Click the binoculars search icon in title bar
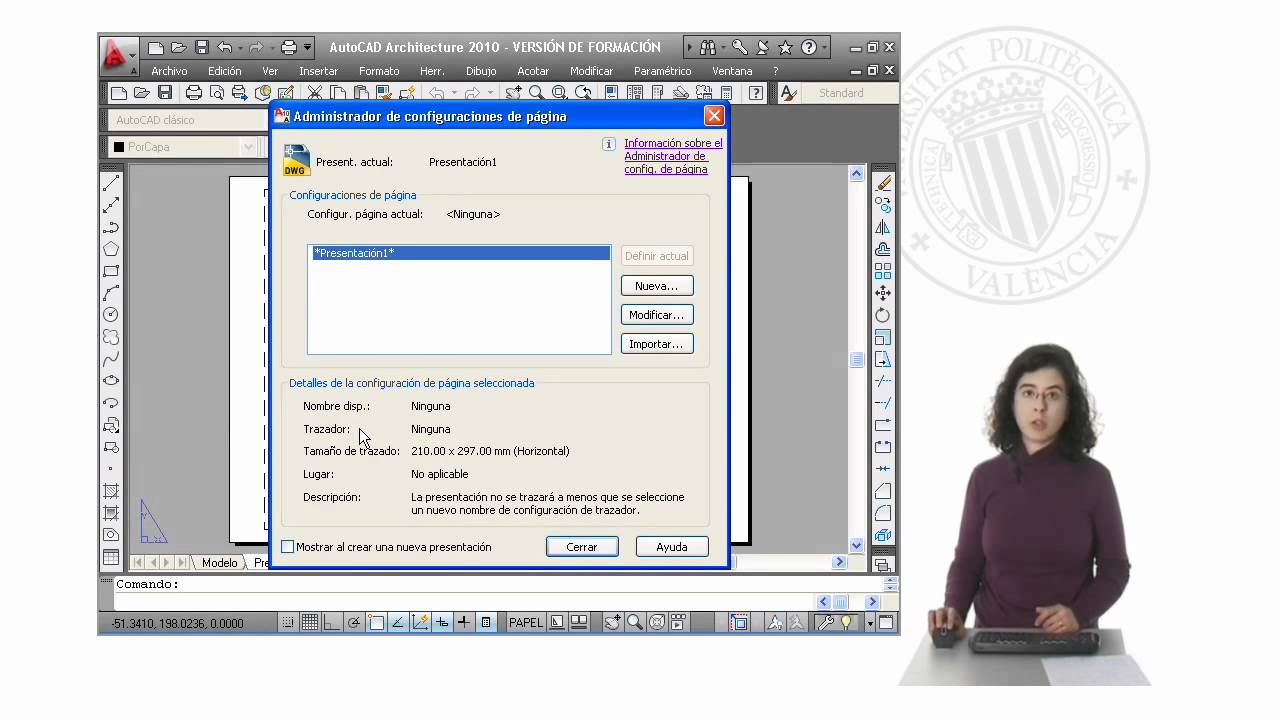This screenshot has width=1280, height=720. (x=708, y=47)
